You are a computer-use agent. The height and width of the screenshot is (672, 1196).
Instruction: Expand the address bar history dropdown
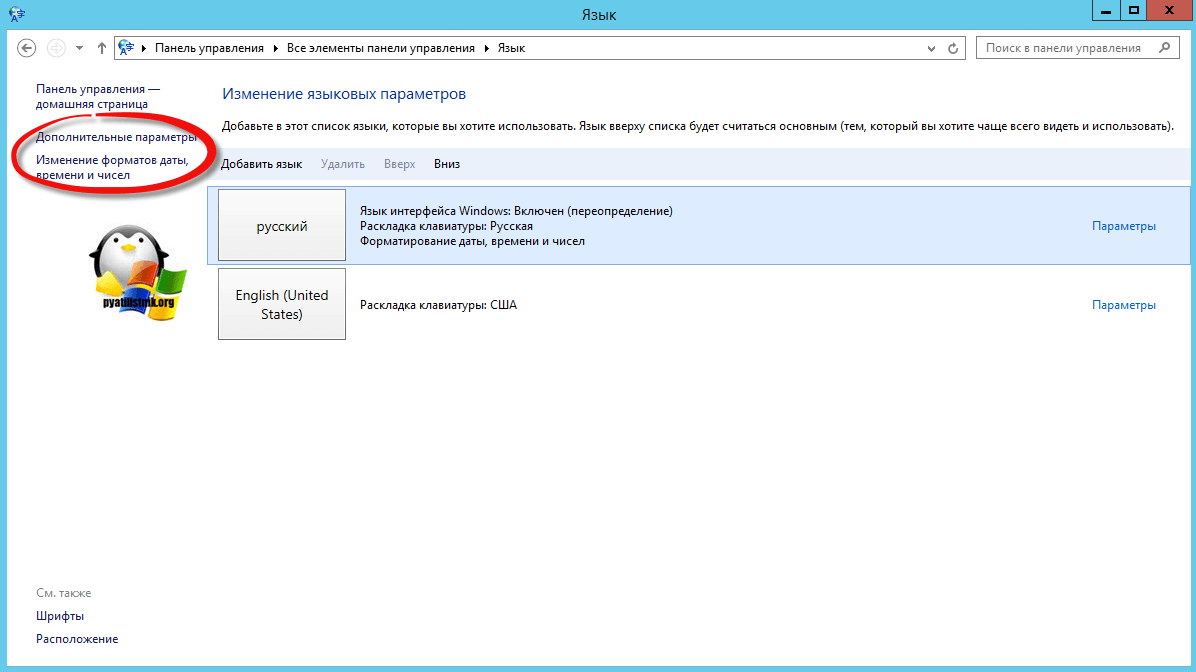click(x=934, y=48)
